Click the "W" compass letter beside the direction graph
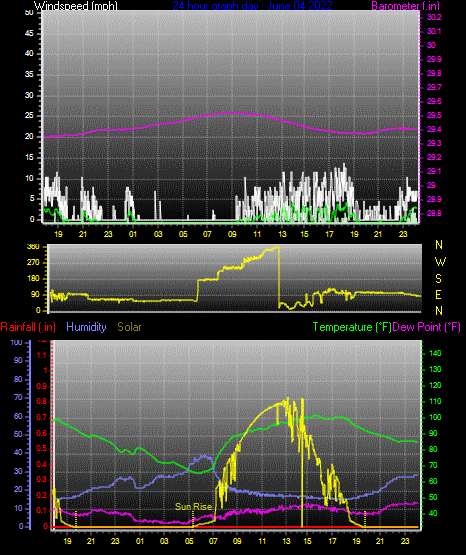 pos(440,262)
